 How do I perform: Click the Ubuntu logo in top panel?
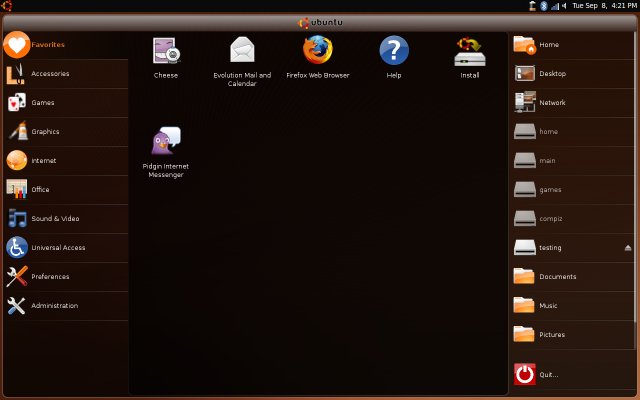(x=7, y=5)
